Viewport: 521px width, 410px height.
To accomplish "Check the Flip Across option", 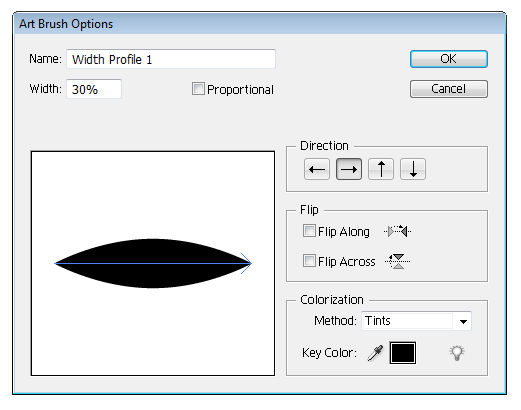I will click(309, 261).
